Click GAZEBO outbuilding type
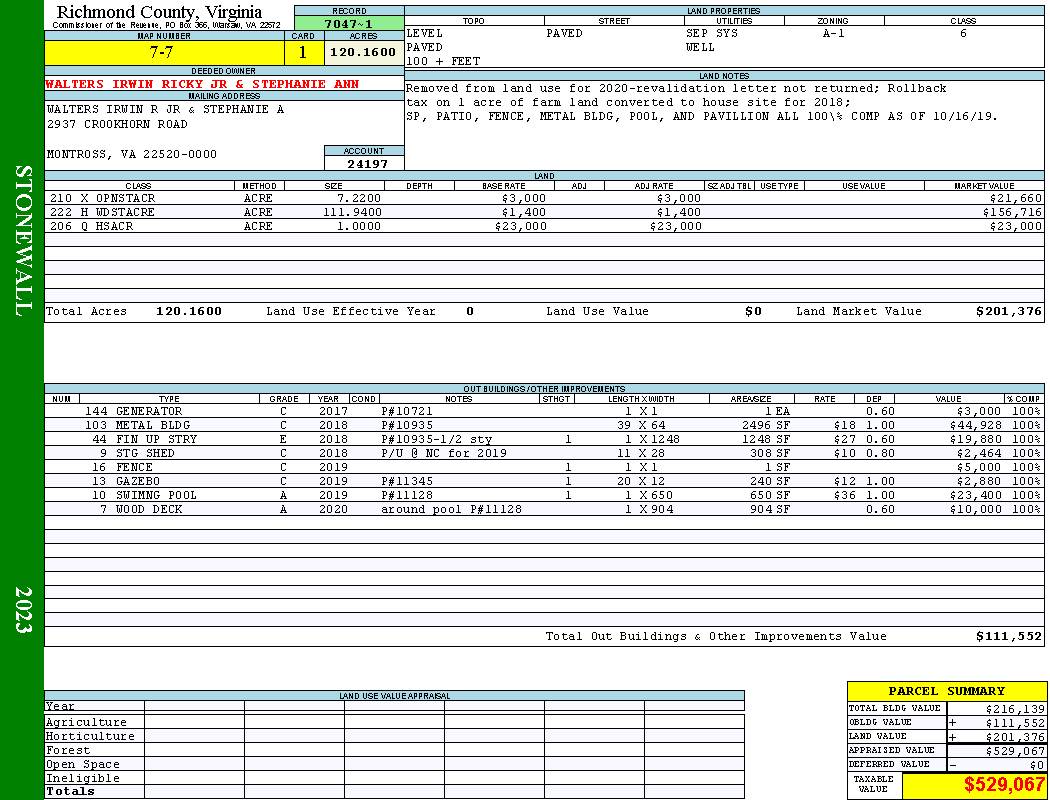1050x800 pixels. [x=137, y=481]
